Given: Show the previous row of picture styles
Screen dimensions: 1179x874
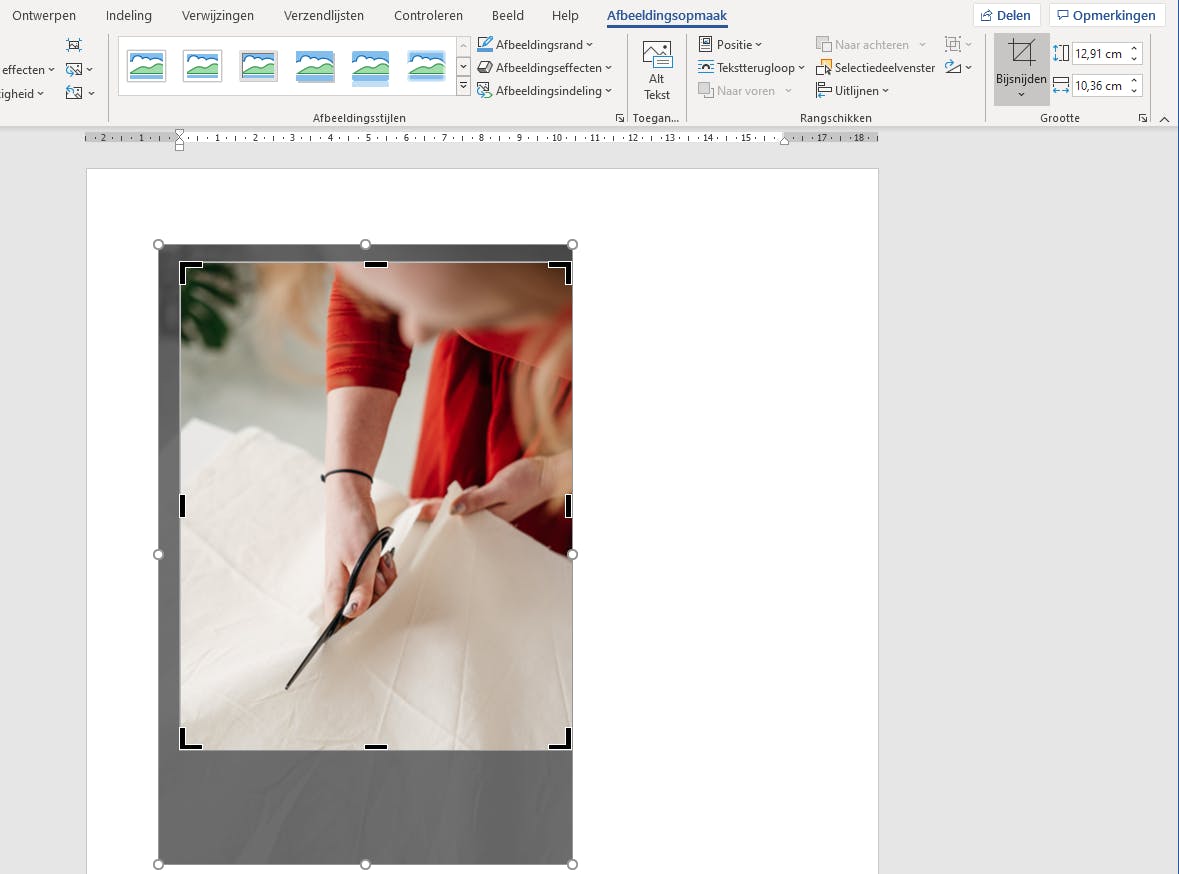Looking at the screenshot, I should point(463,47).
